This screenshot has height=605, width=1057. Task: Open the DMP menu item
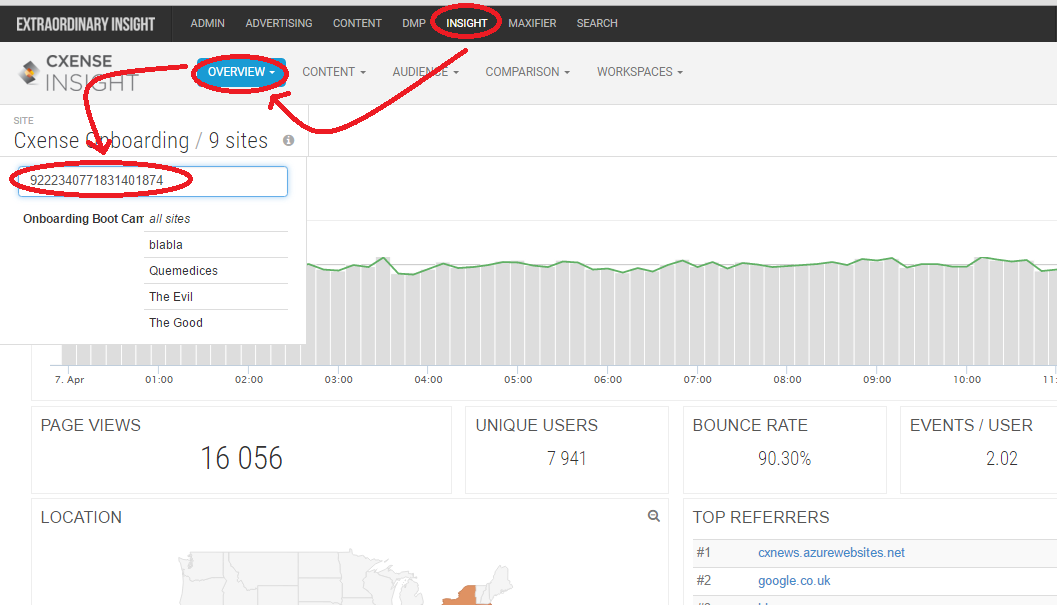(x=414, y=23)
